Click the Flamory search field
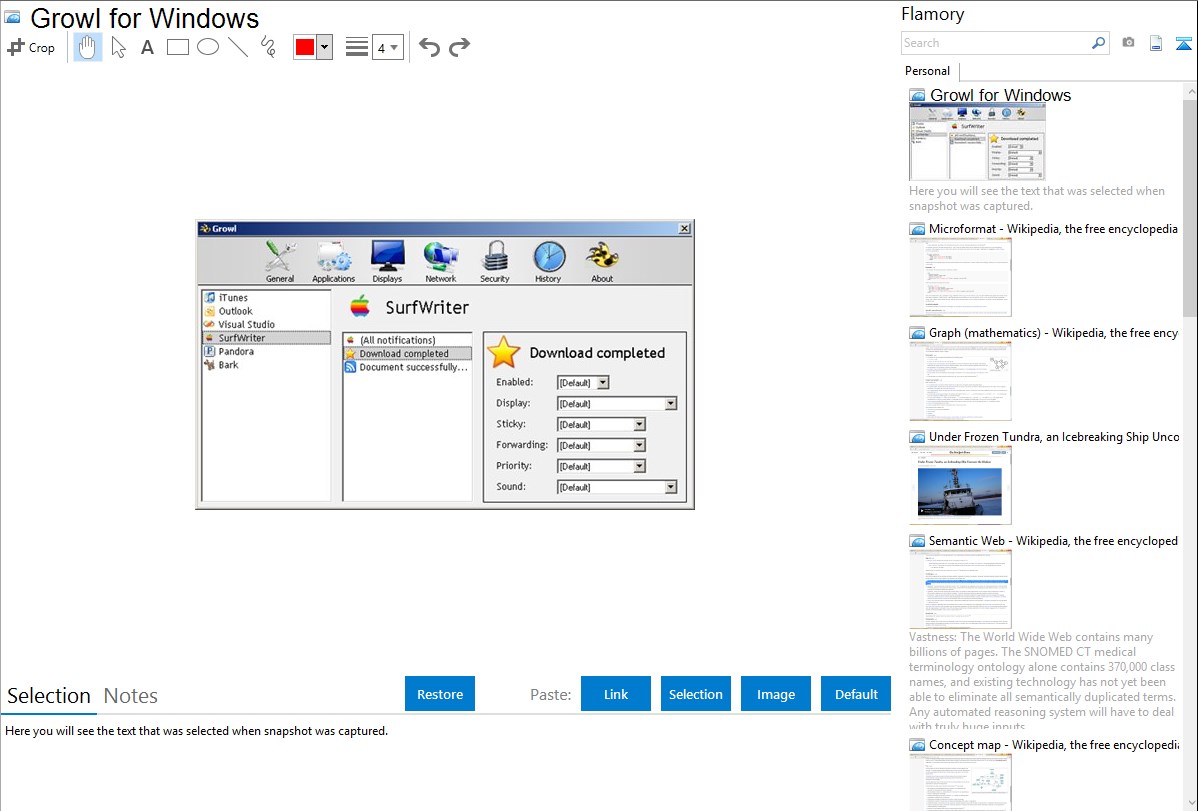Image resolution: width=1198 pixels, height=811 pixels. pyautogui.click(x=996, y=43)
